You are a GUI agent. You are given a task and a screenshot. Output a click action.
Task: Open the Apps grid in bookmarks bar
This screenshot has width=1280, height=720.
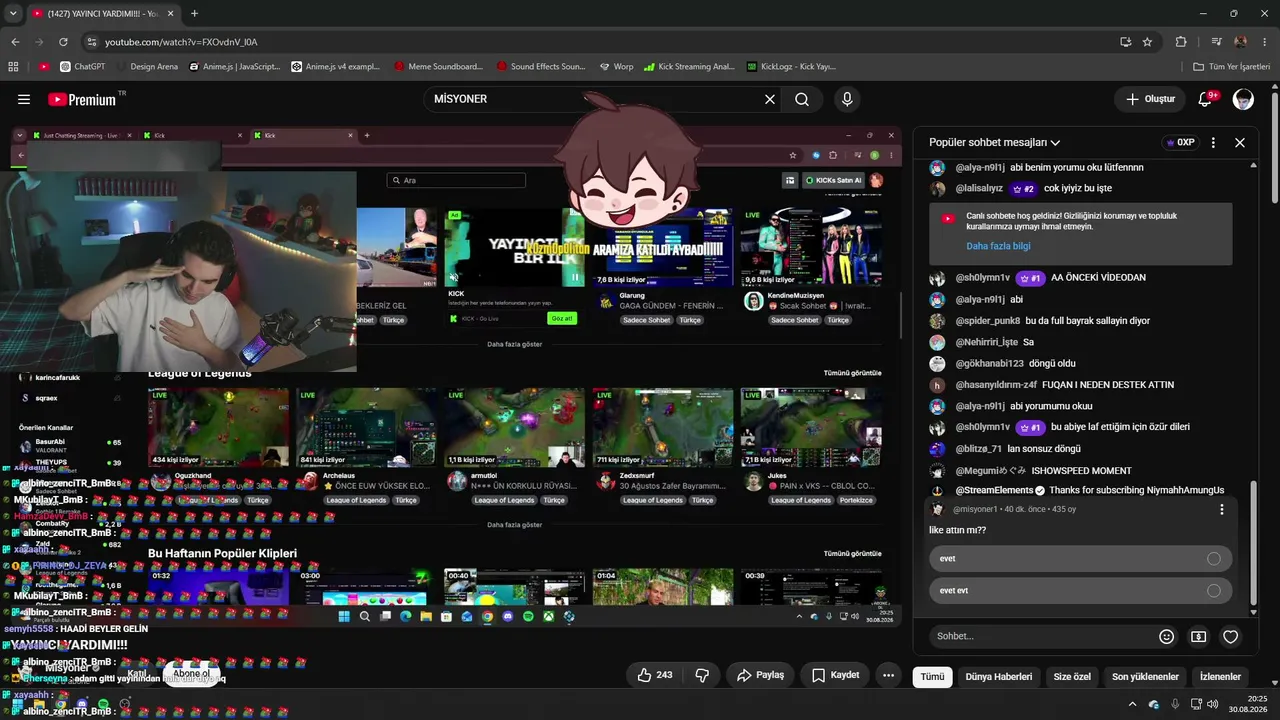pos(13,67)
